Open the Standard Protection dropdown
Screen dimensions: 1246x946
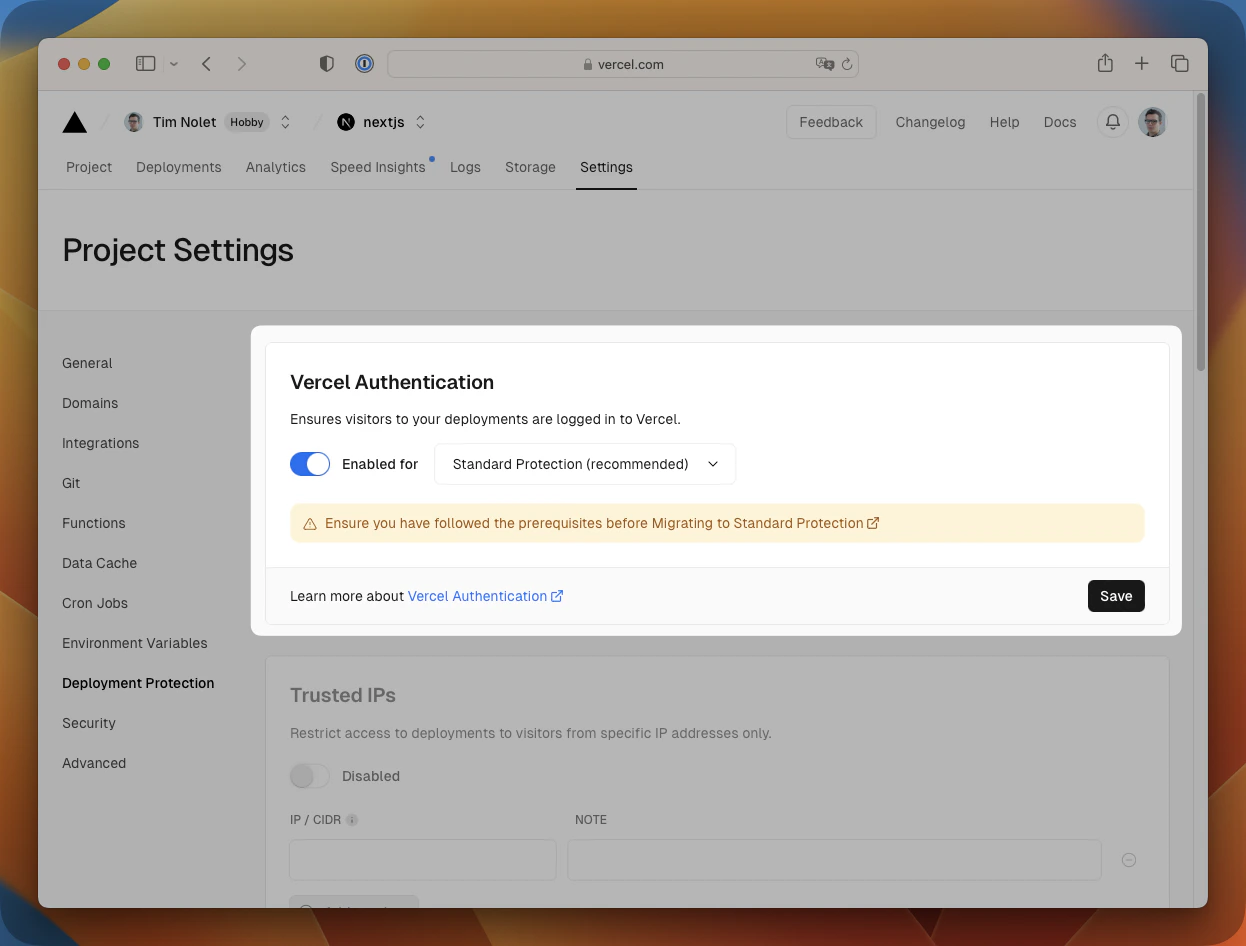click(585, 463)
